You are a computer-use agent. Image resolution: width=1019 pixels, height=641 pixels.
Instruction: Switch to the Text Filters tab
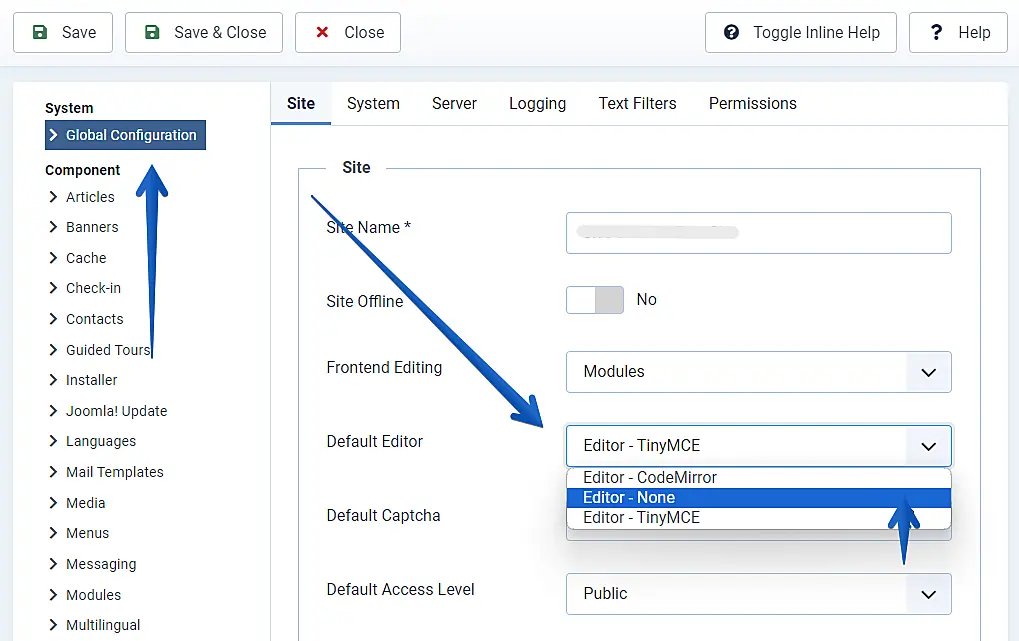tap(637, 104)
